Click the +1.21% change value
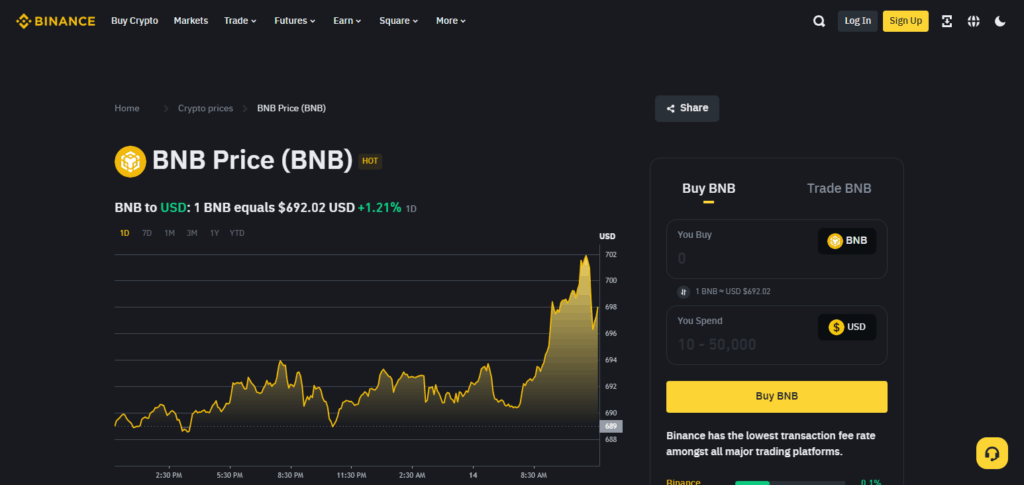 [x=379, y=208]
